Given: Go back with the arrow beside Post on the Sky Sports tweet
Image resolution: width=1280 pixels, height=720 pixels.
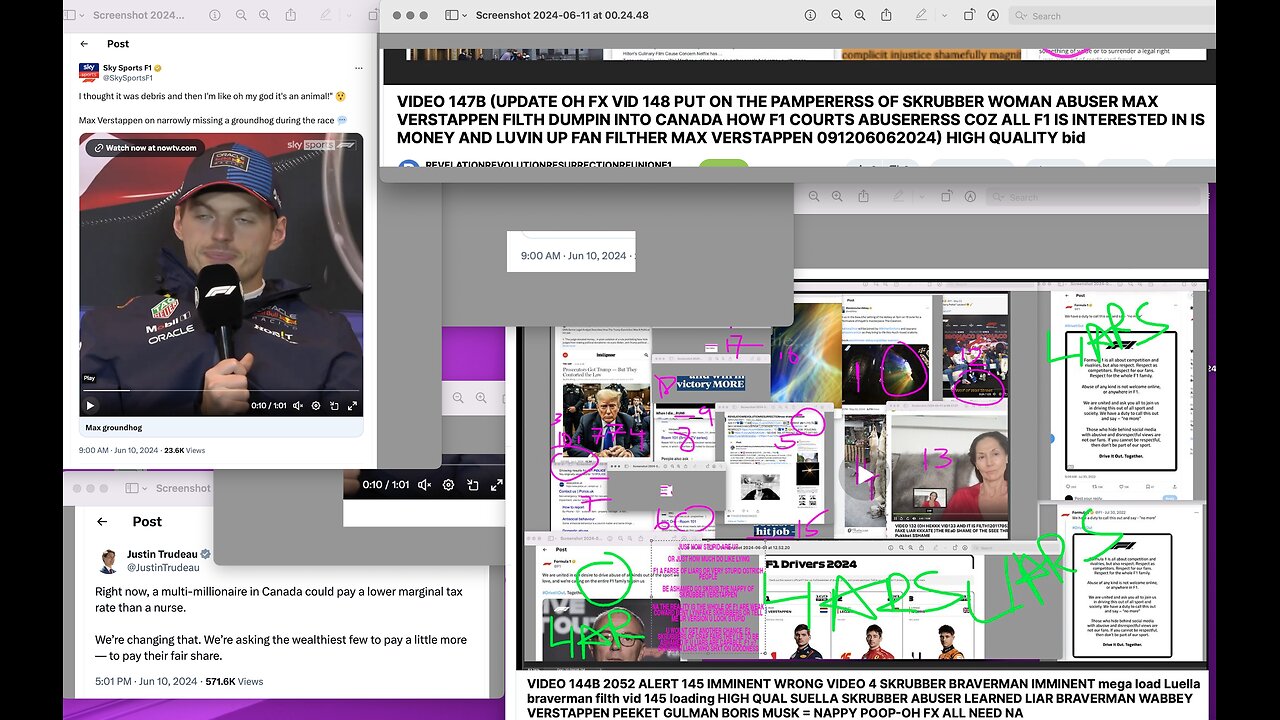Looking at the screenshot, I should 84,44.
